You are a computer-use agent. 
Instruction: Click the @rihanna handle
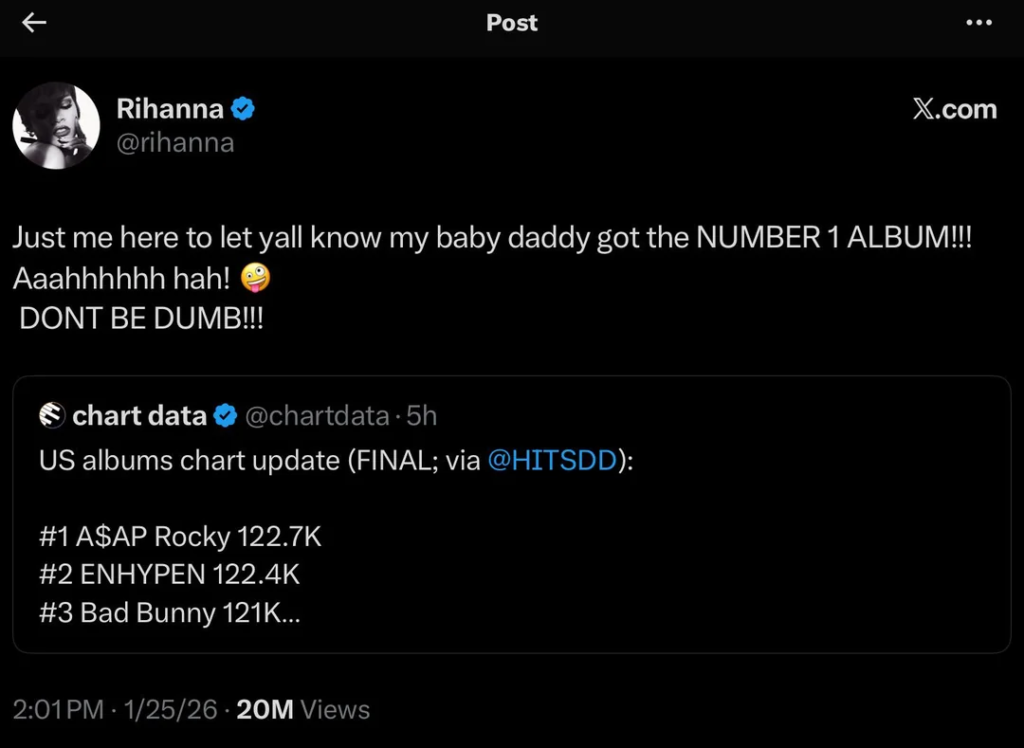point(175,143)
